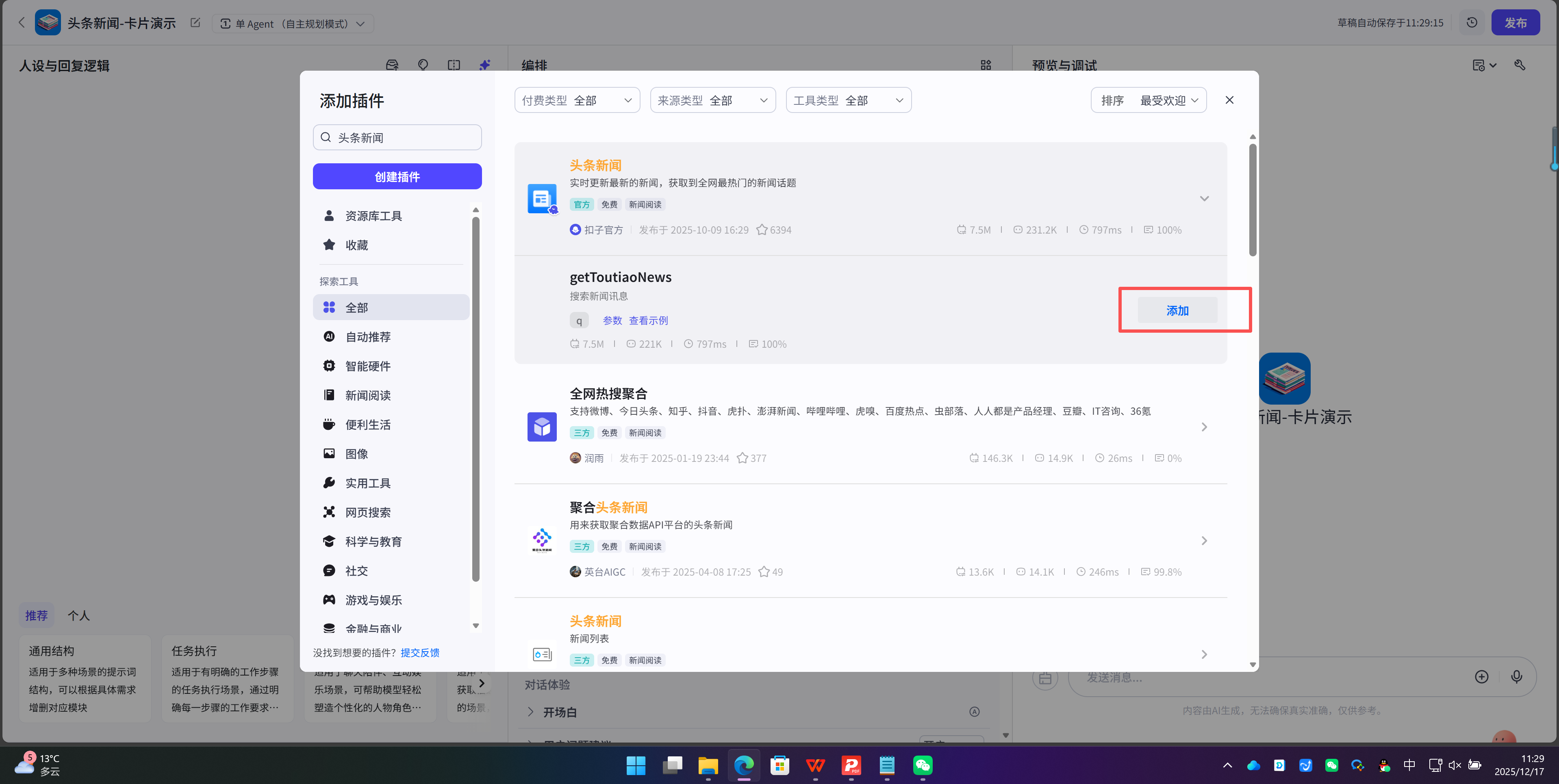1559x784 pixels.
Task: Expand the 开场白 section
Action: [x=531, y=712]
